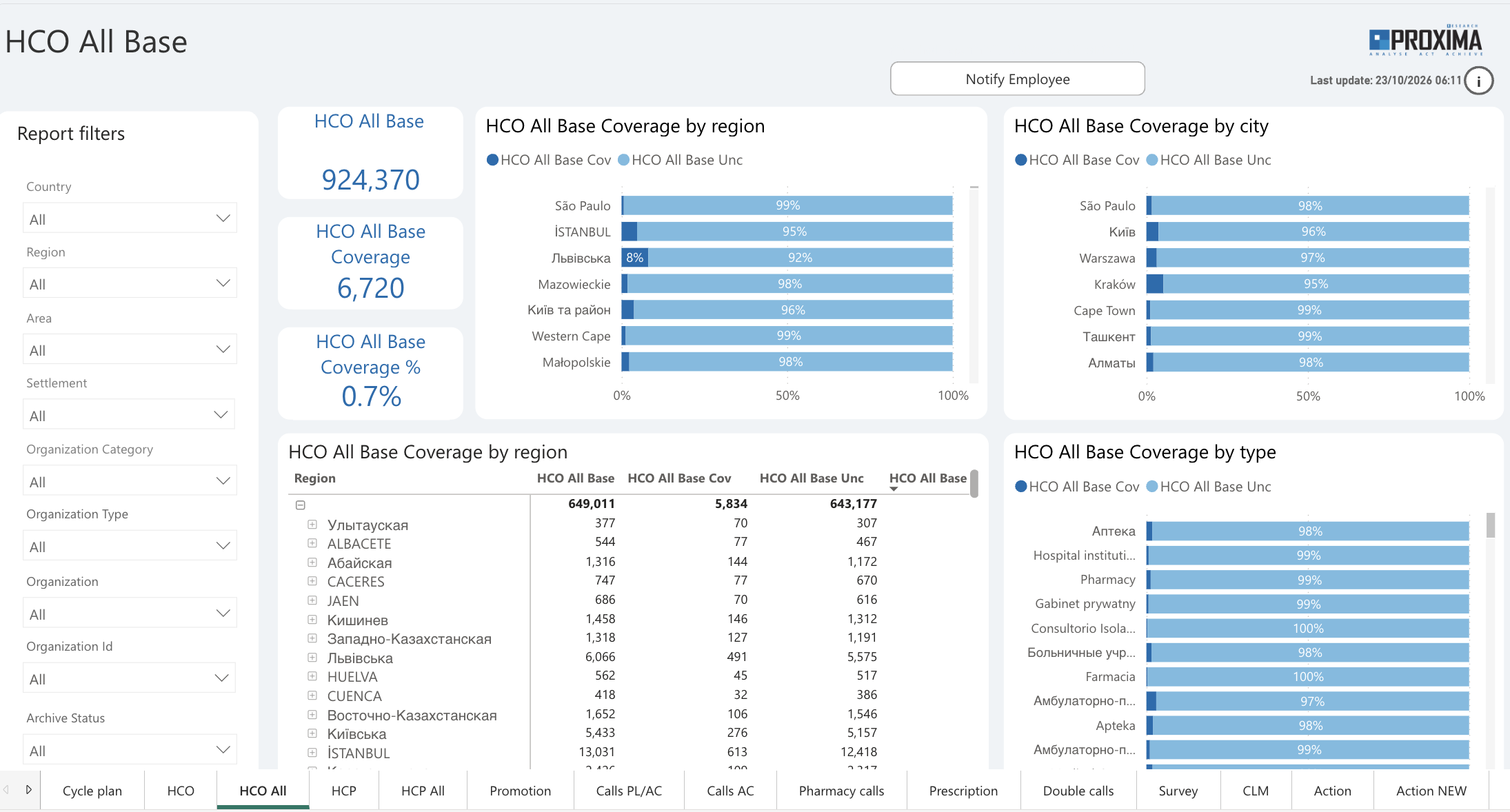Click the PROXIMA logo

point(1425,41)
